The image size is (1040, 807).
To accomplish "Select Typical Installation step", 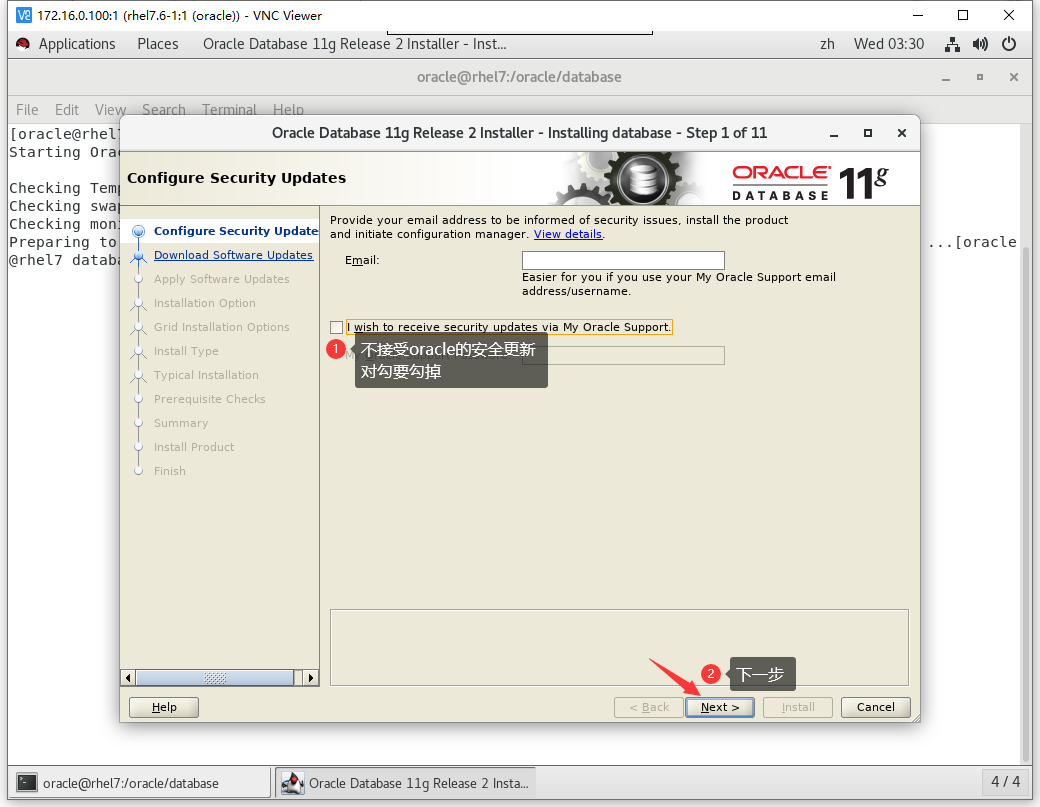I will [x=206, y=375].
